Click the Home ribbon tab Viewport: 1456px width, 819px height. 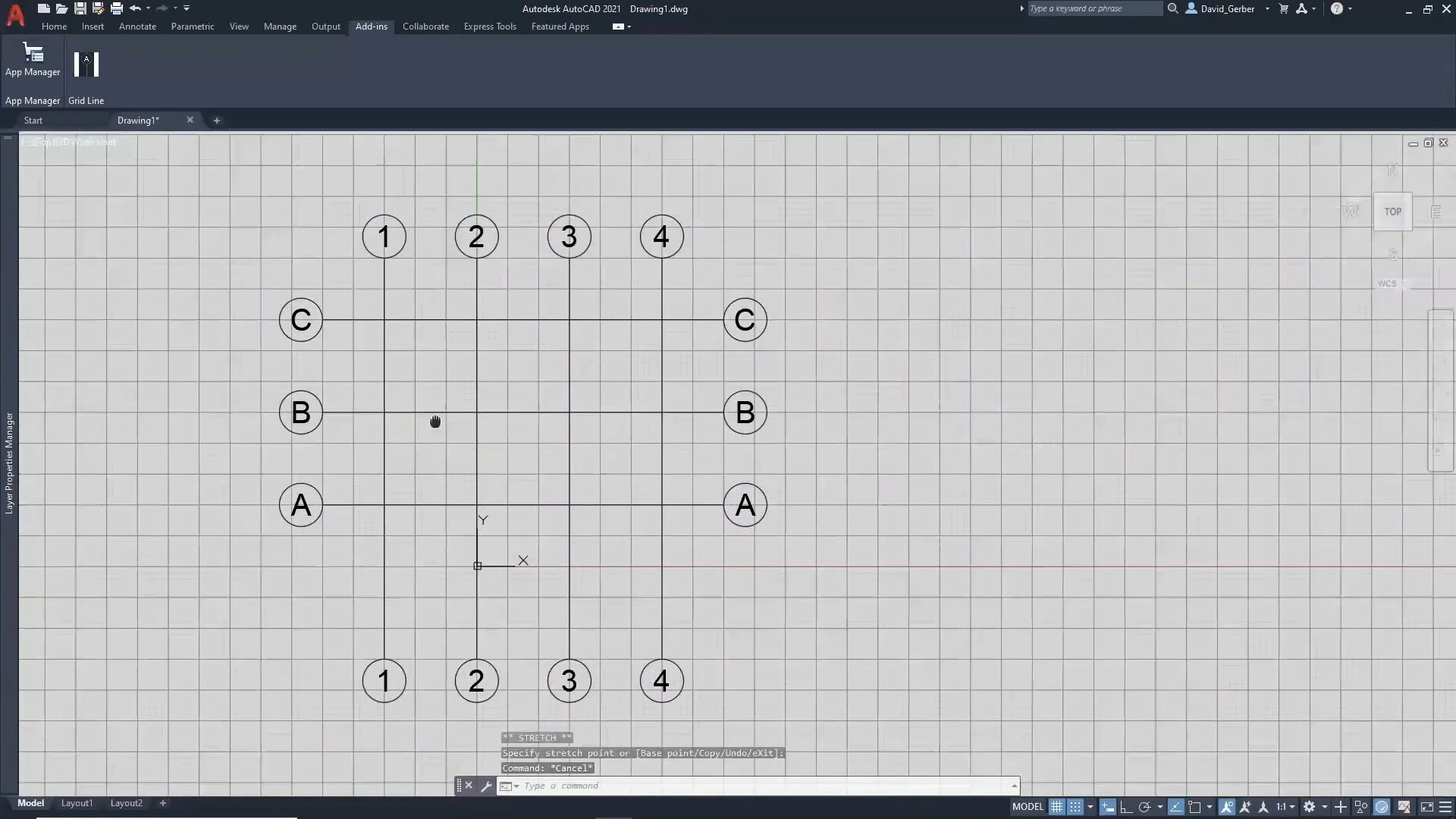55,27
